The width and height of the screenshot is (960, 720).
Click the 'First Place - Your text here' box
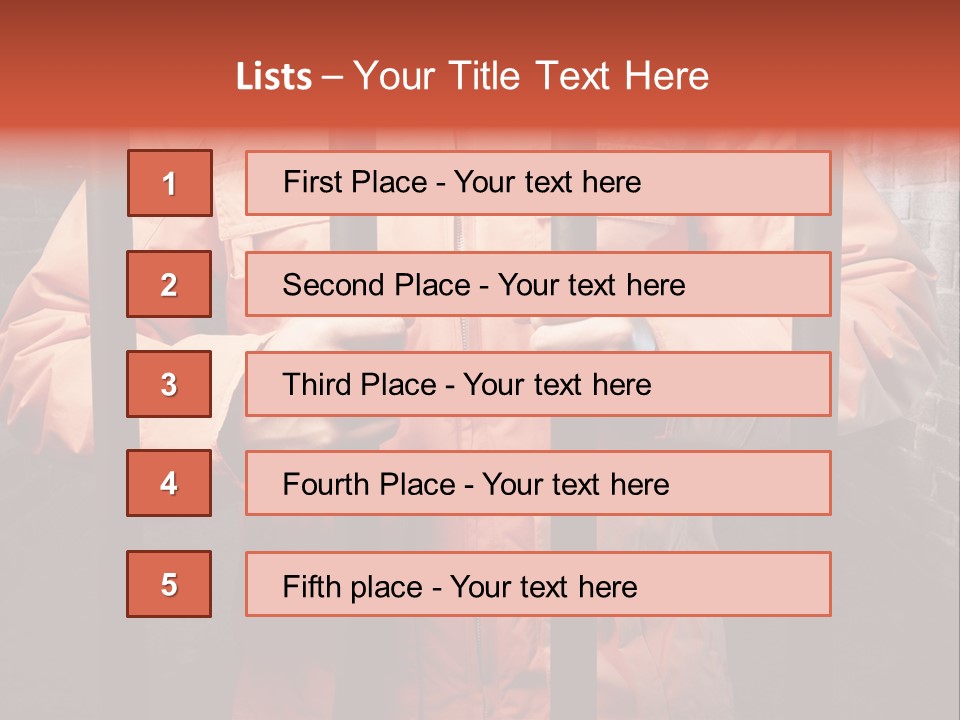(x=538, y=183)
